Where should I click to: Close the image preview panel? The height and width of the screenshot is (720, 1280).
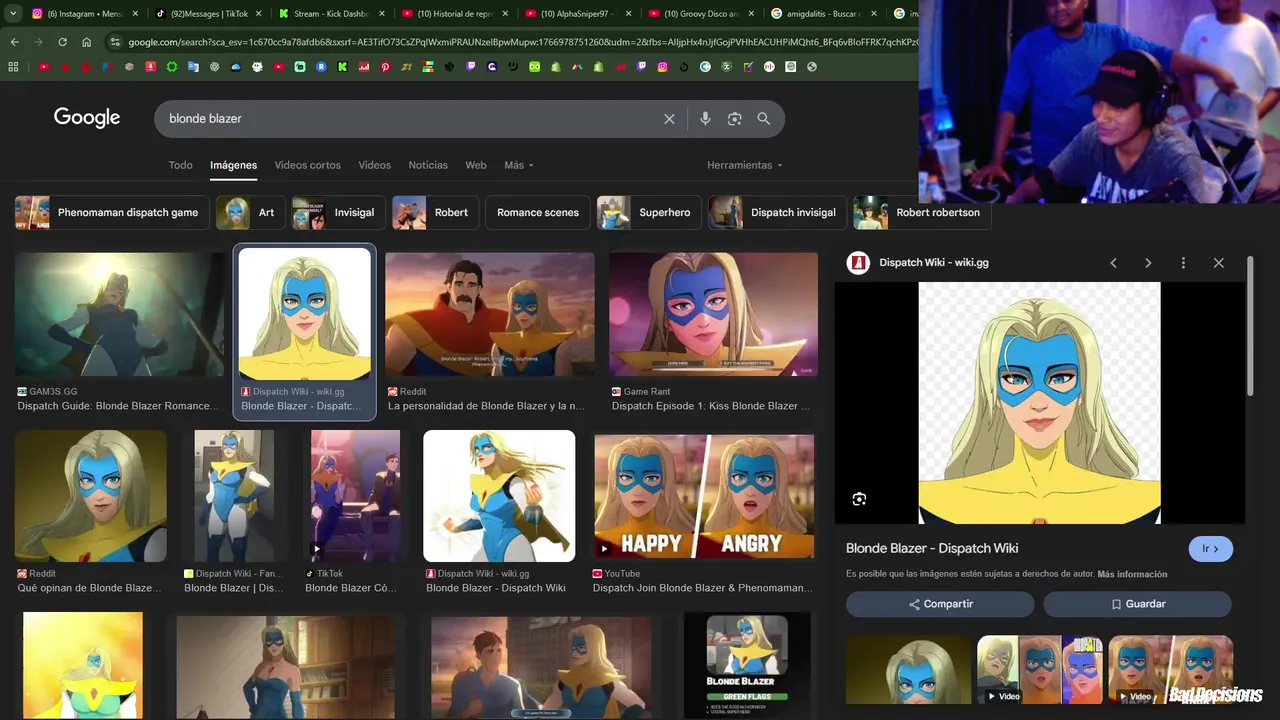point(1218,263)
